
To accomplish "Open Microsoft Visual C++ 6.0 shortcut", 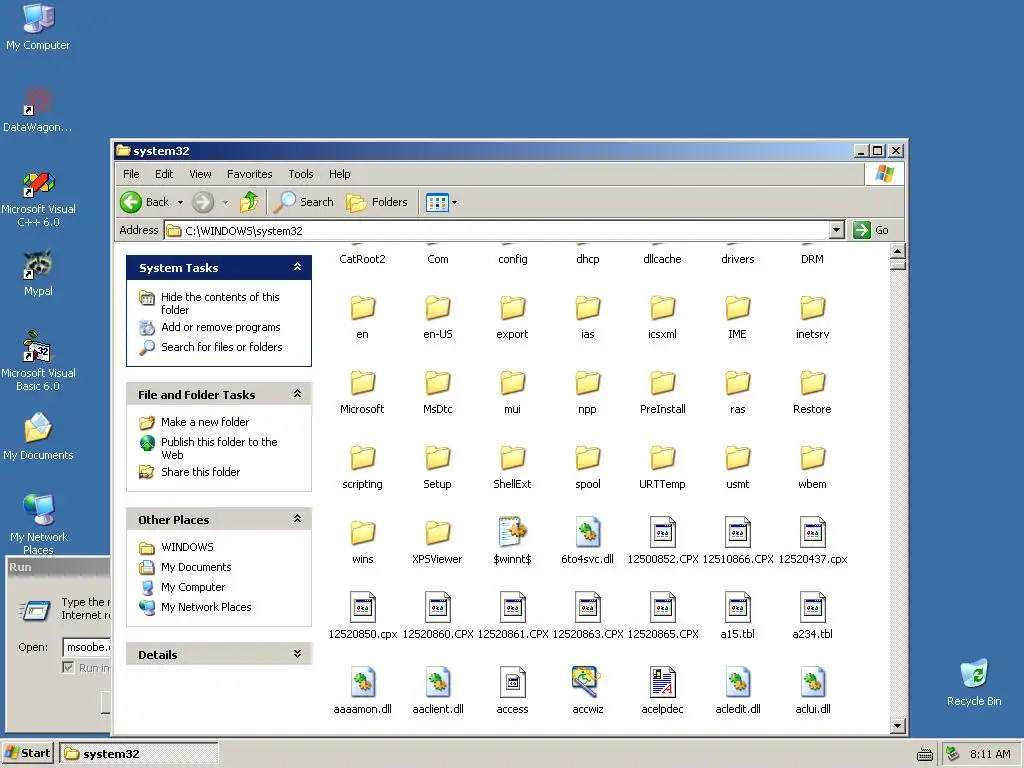I will tap(38, 199).
